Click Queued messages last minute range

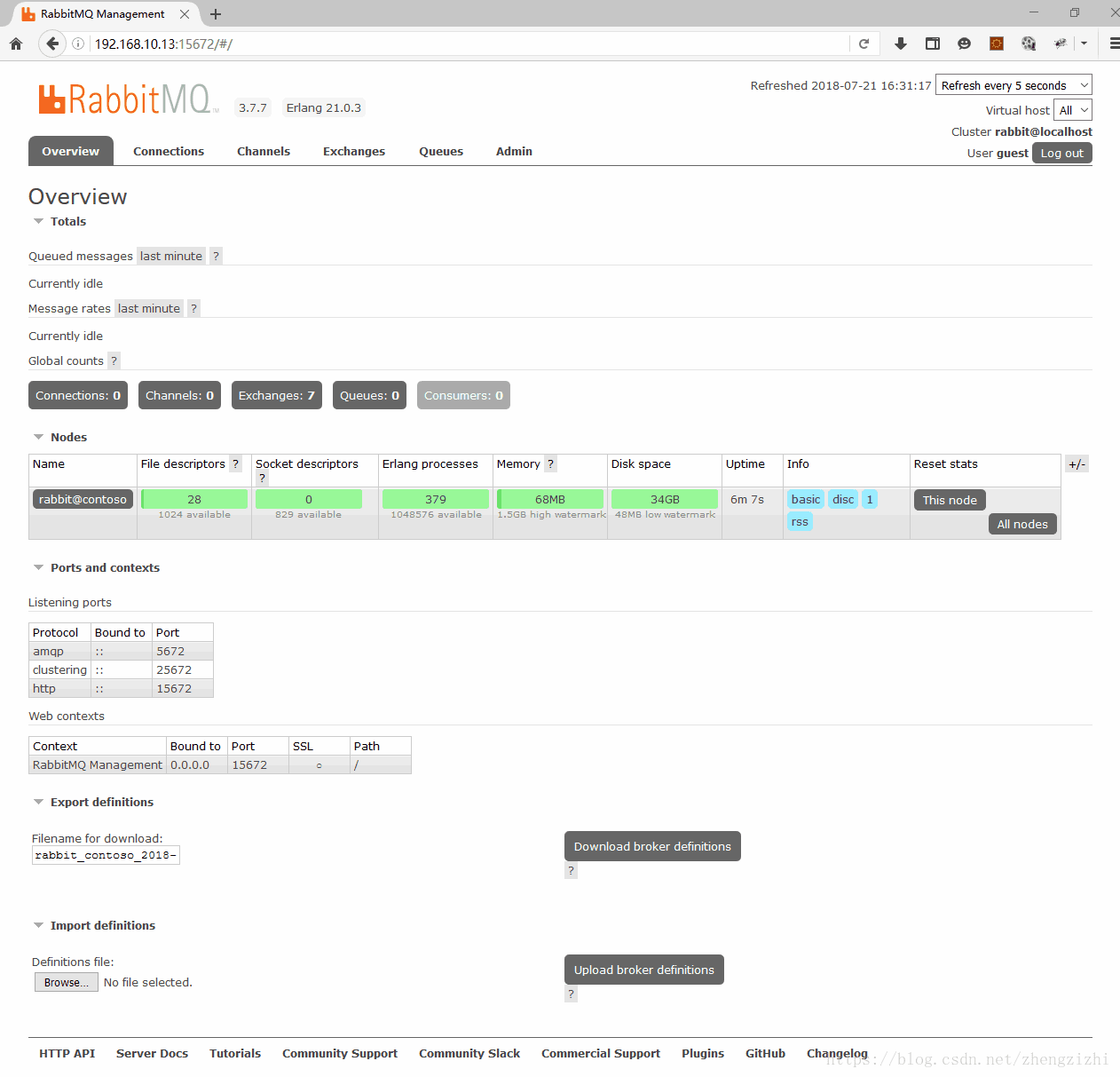pos(171,256)
